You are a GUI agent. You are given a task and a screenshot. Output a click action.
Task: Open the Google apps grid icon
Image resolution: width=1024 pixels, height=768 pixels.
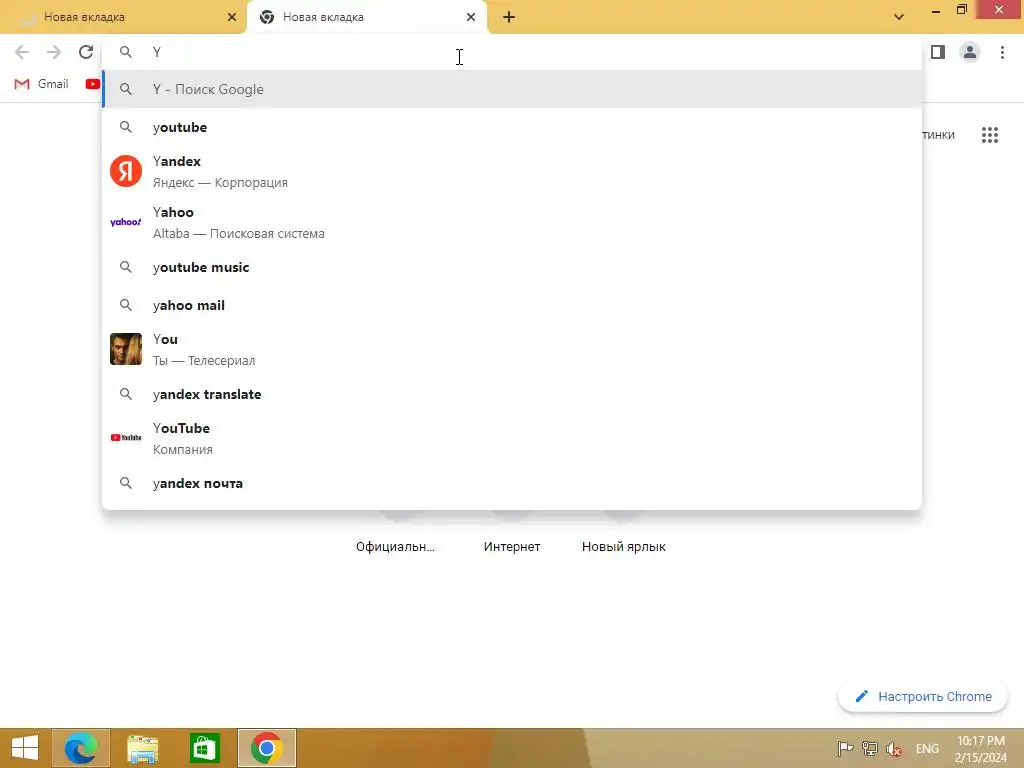[x=990, y=135]
